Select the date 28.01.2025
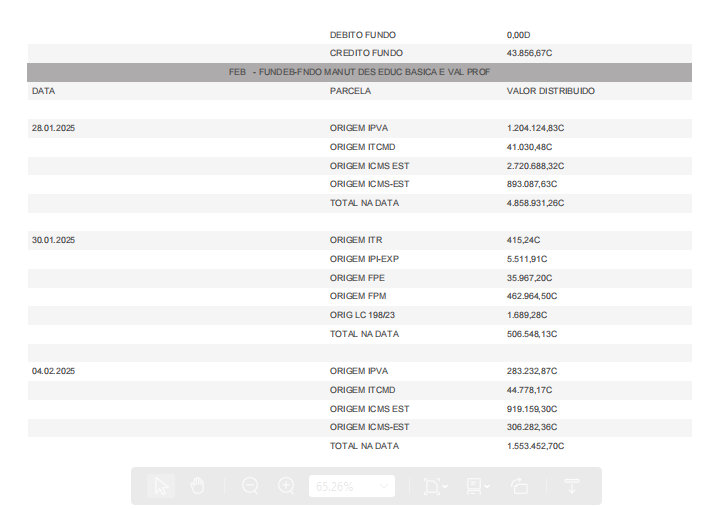Viewport: 721px width, 509px height. click(53, 129)
